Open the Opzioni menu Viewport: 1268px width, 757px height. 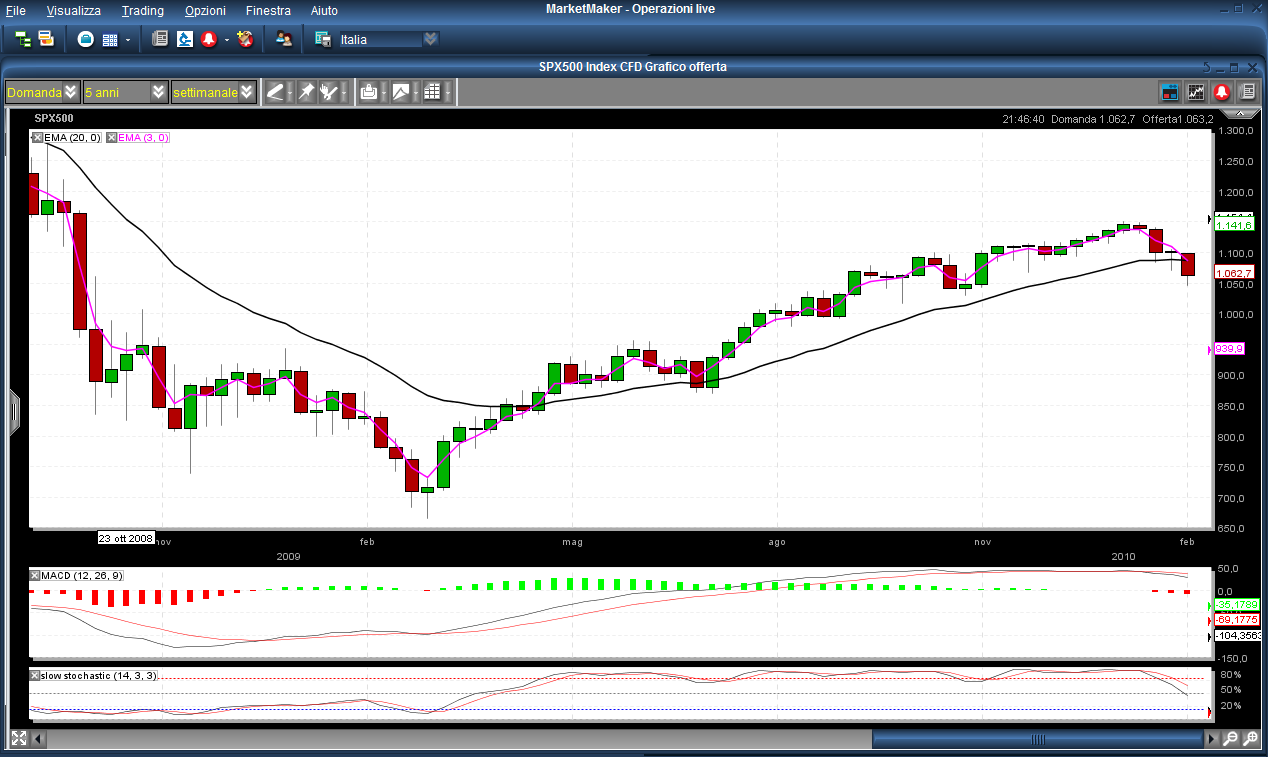[205, 11]
